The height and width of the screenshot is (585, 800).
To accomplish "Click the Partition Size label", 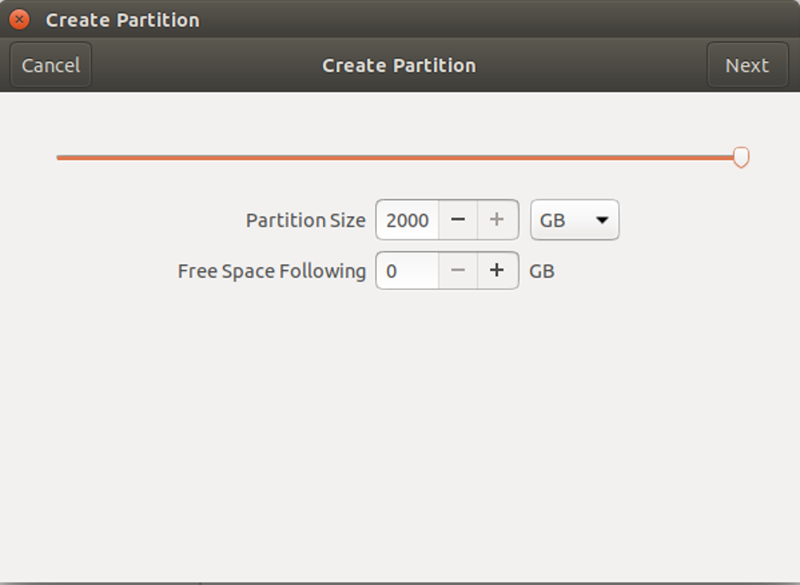I will click(306, 220).
